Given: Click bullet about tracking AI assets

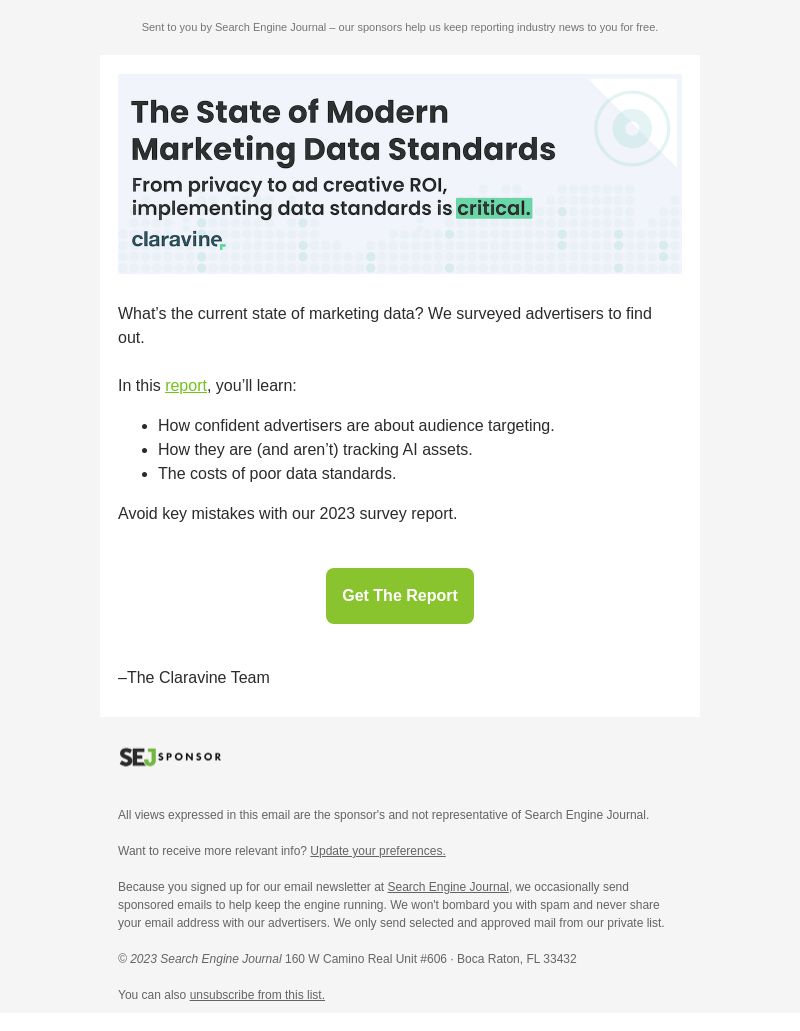Looking at the screenshot, I should [x=315, y=450].
